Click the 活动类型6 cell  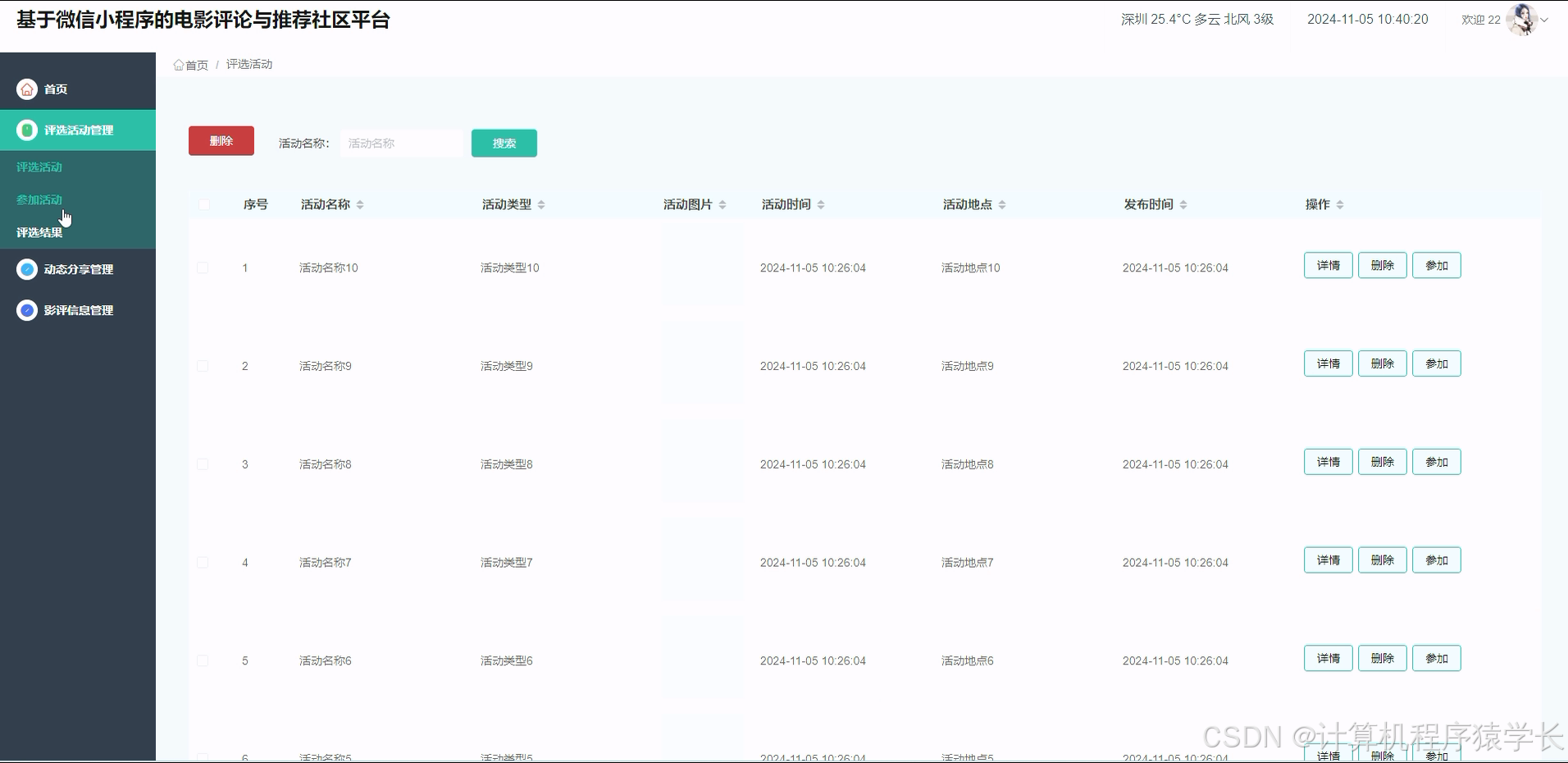(507, 660)
